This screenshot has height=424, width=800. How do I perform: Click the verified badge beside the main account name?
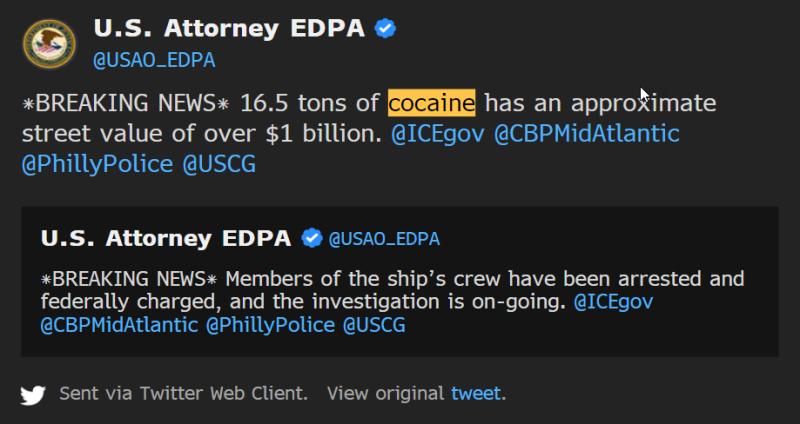point(385,29)
